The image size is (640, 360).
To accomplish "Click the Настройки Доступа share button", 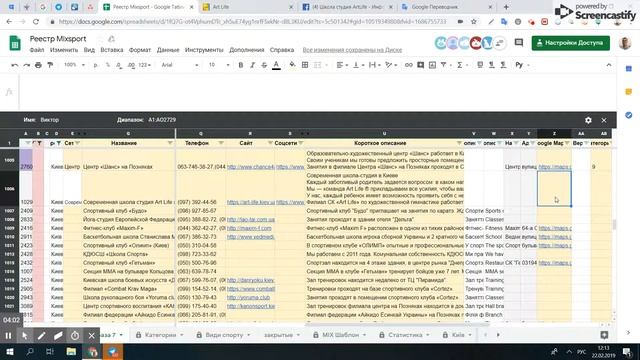I will pyautogui.click(x=571, y=43).
